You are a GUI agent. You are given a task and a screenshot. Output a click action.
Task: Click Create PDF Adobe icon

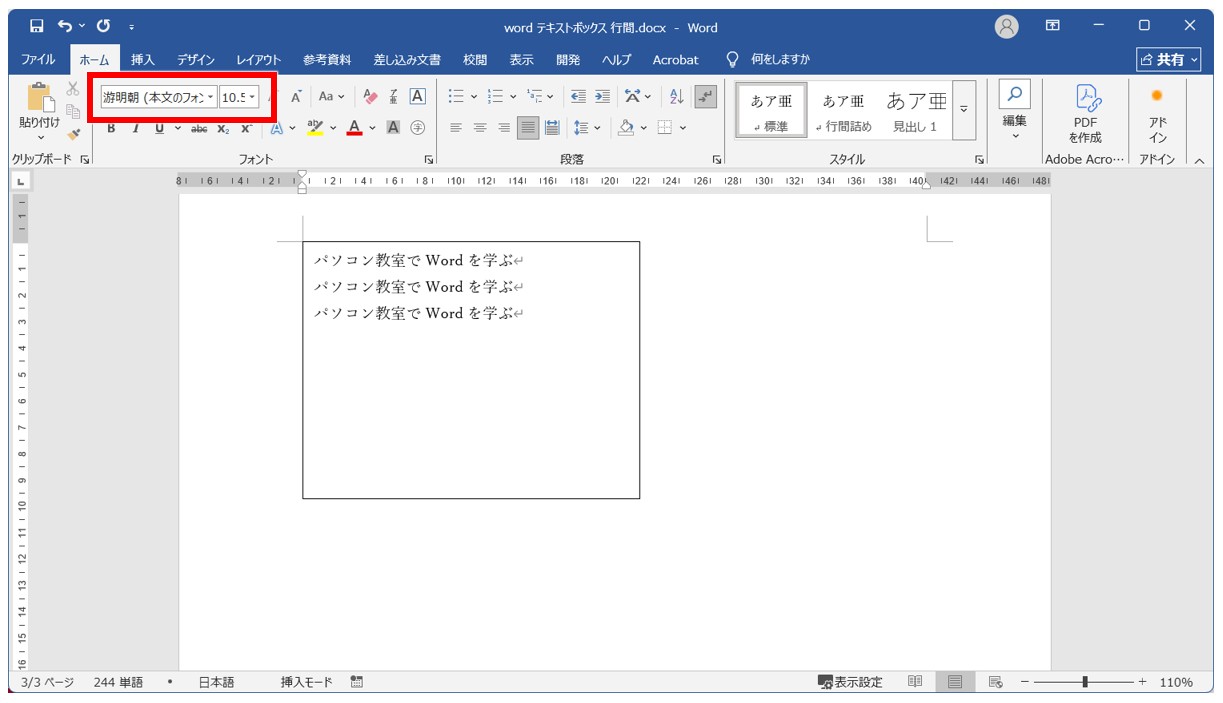[x=1085, y=113]
